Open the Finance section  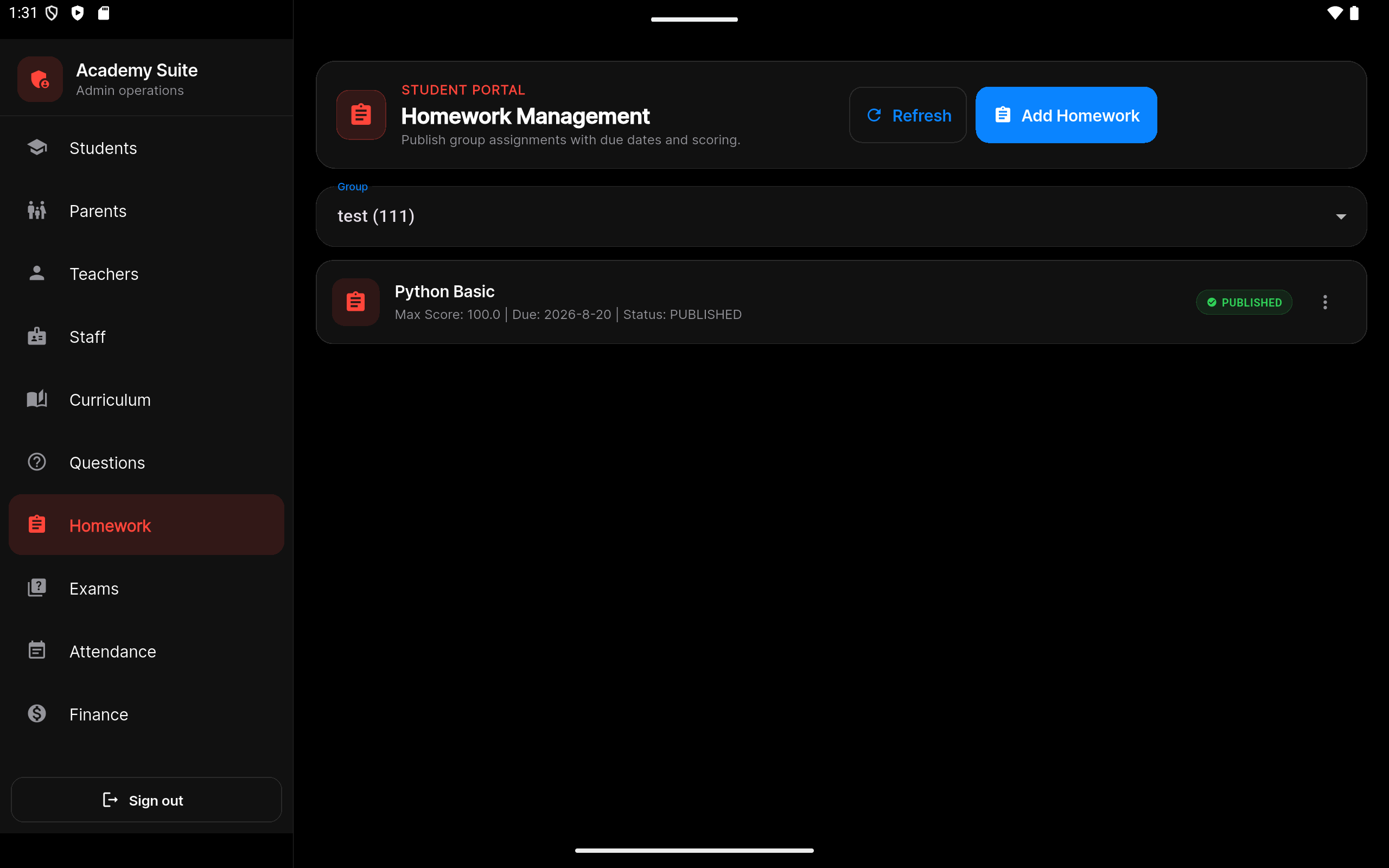[x=146, y=714]
